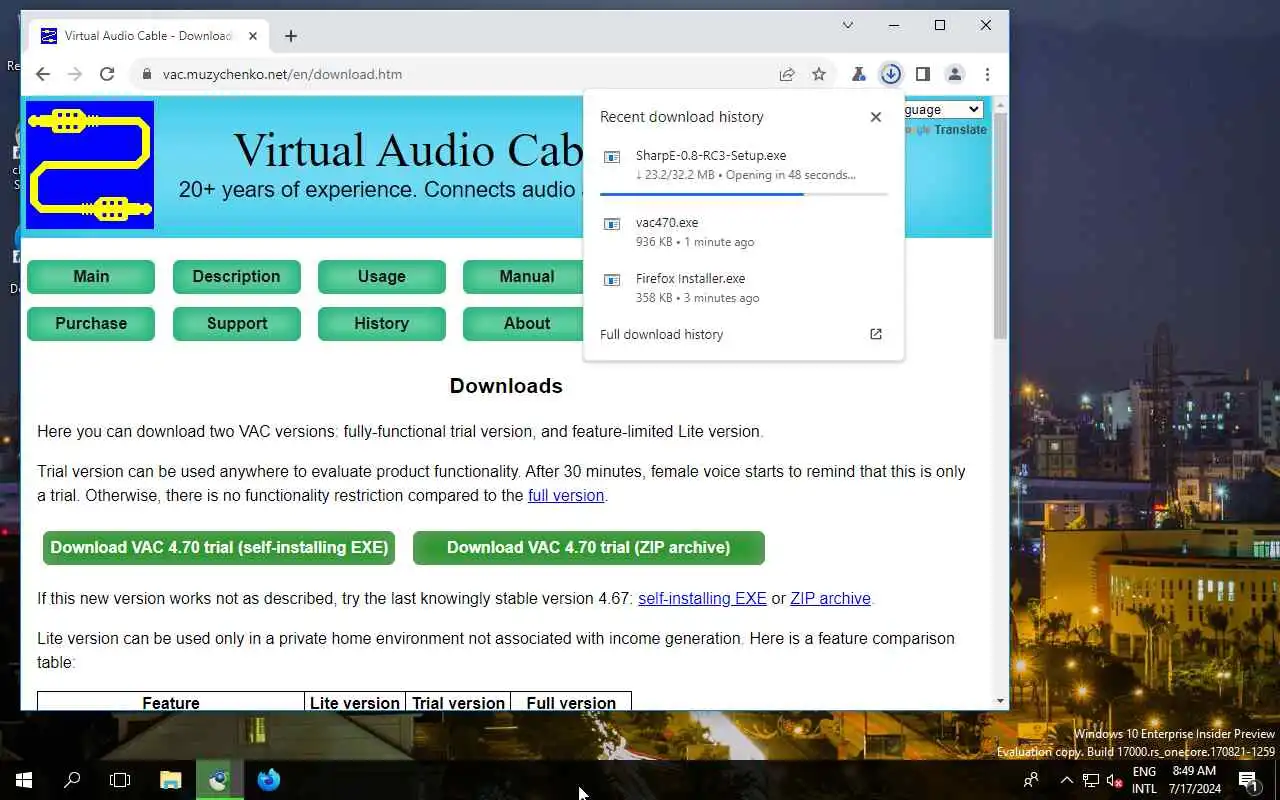Open vac470.exe from download list

point(744,232)
